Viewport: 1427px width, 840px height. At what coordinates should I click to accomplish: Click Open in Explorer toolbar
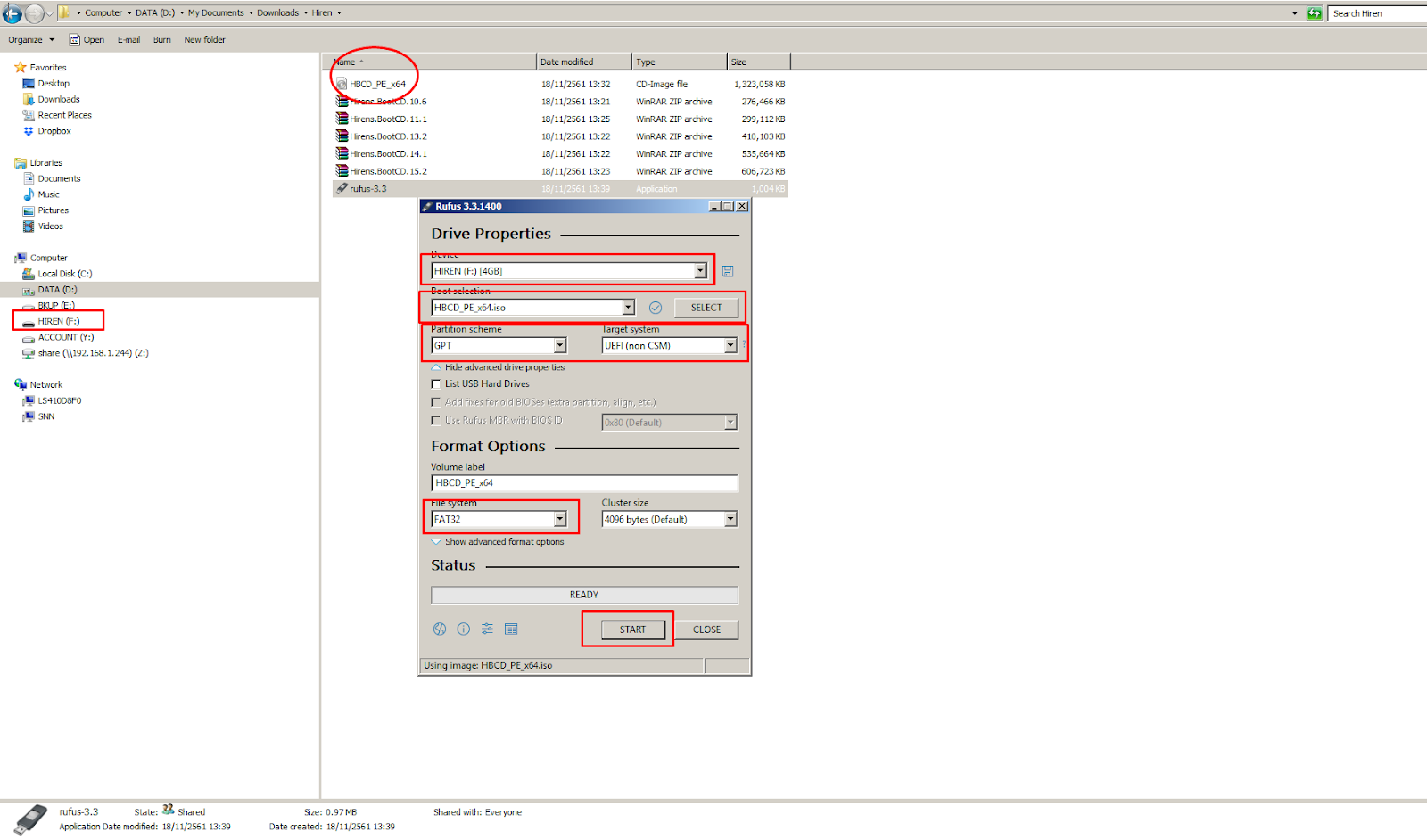click(x=87, y=40)
